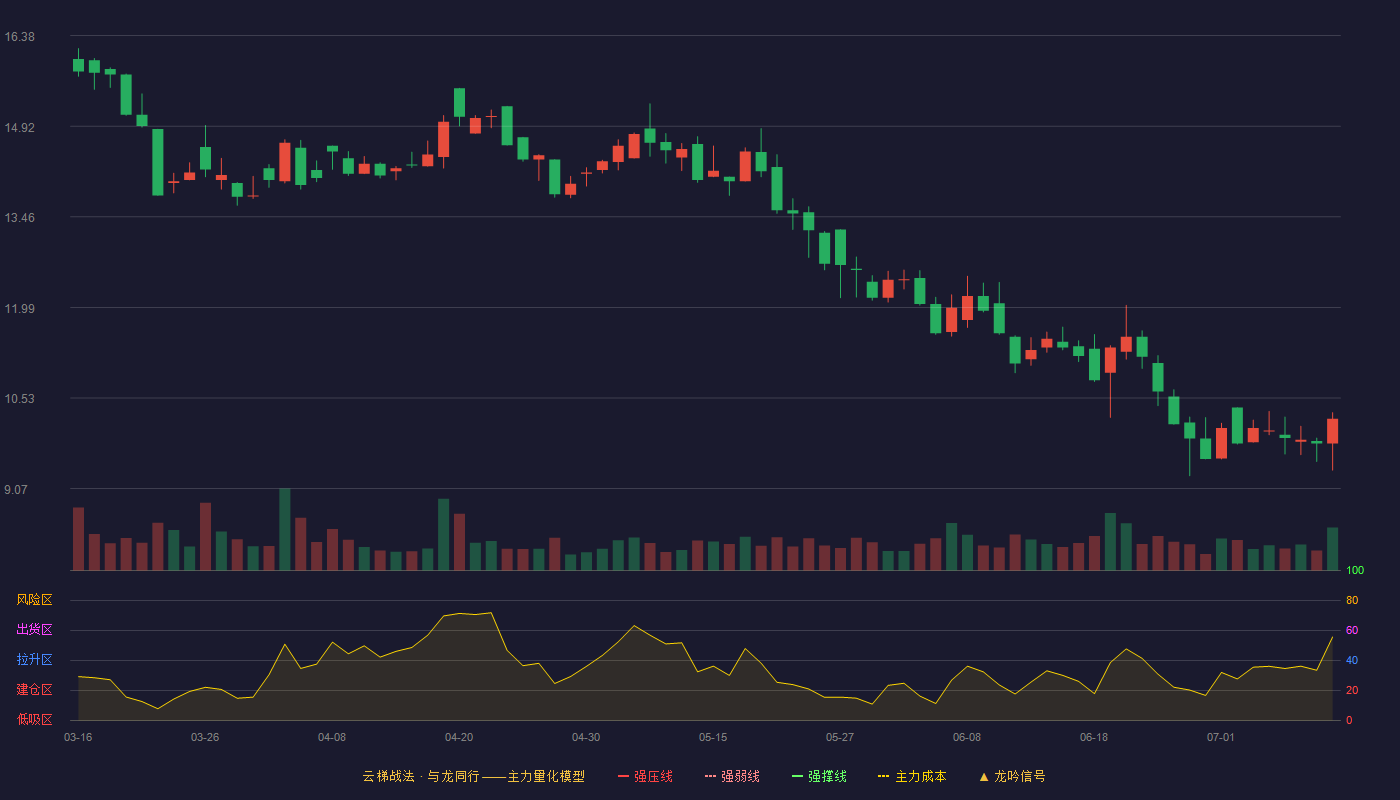
Task: Click the 04-20 date axis label
Action: (459, 737)
